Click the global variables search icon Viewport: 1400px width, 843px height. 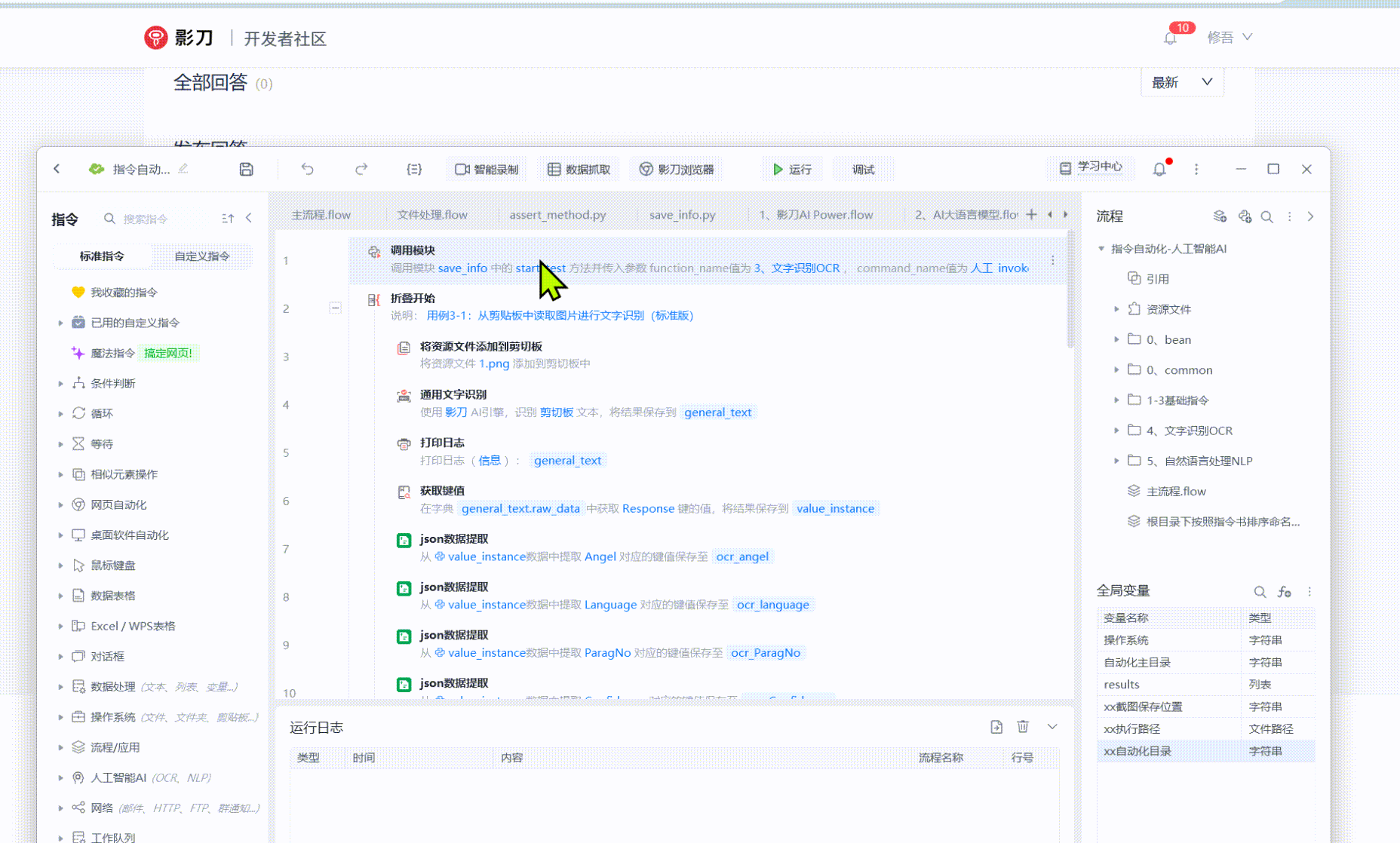click(1260, 592)
